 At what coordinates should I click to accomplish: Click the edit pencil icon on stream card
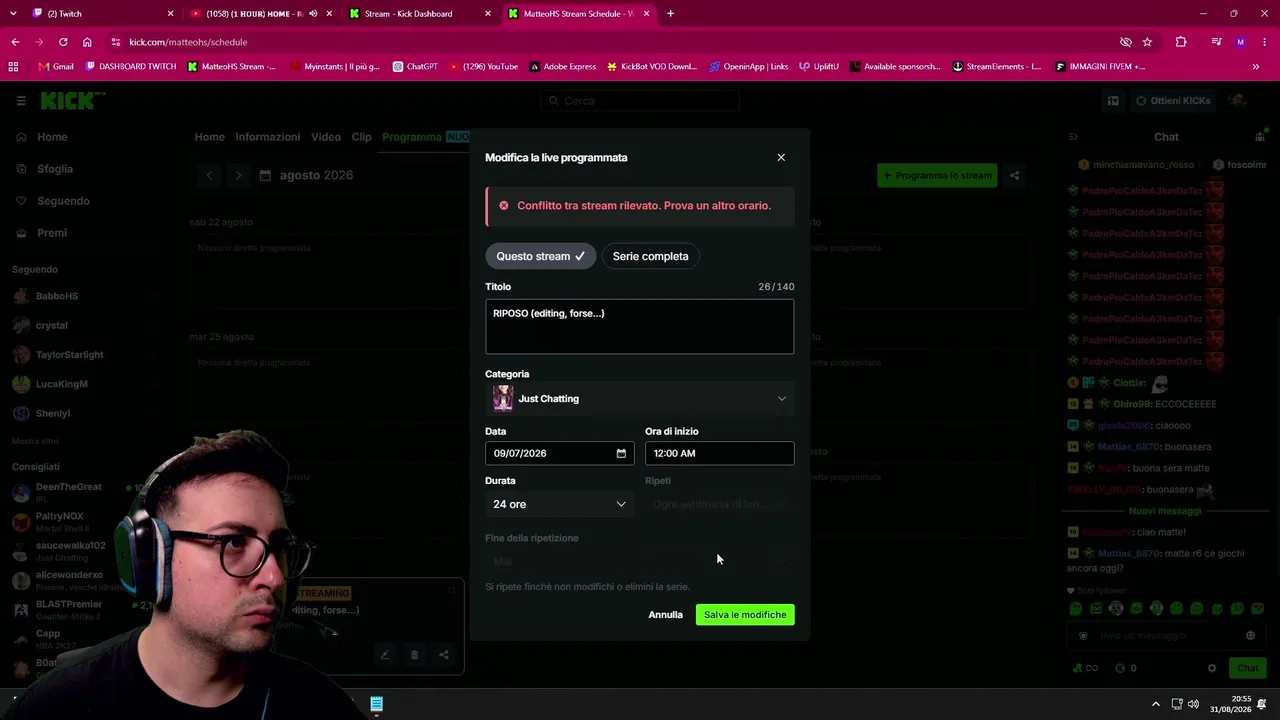[384, 655]
